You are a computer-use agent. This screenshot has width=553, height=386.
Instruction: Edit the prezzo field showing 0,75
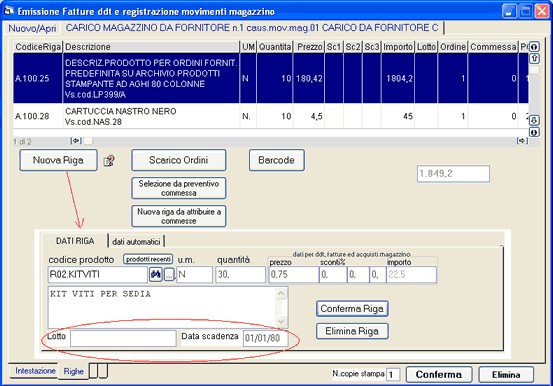click(293, 275)
